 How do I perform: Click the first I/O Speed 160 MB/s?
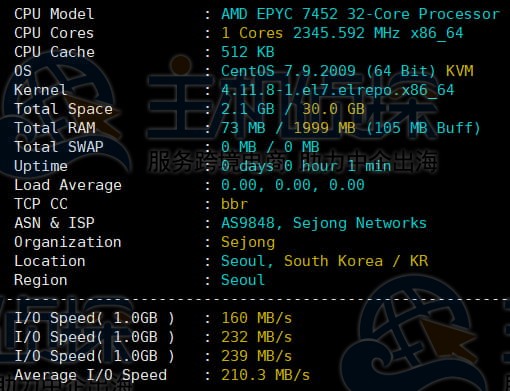[x=257, y=318]
